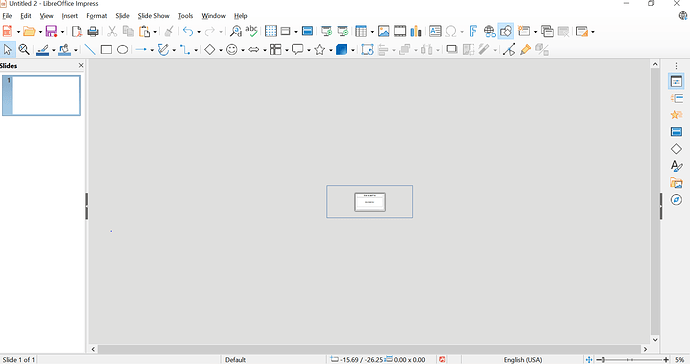Activate the Select arrow tool

pos(7,50)
